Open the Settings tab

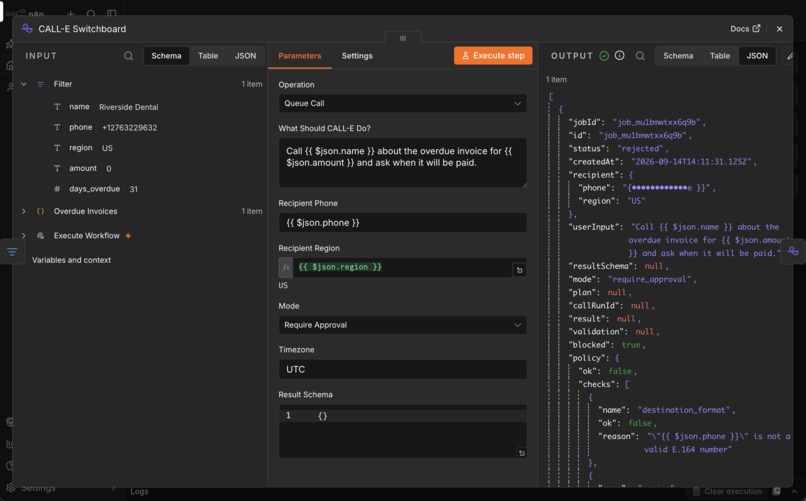point(357,55)
